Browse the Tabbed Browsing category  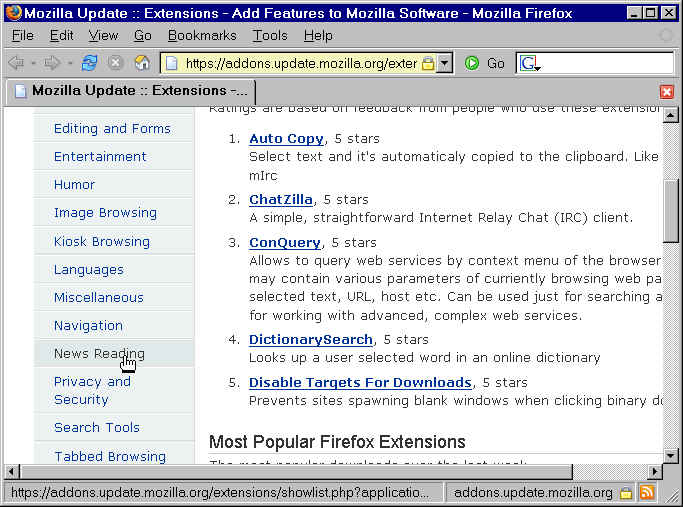(x=110, y=456)
